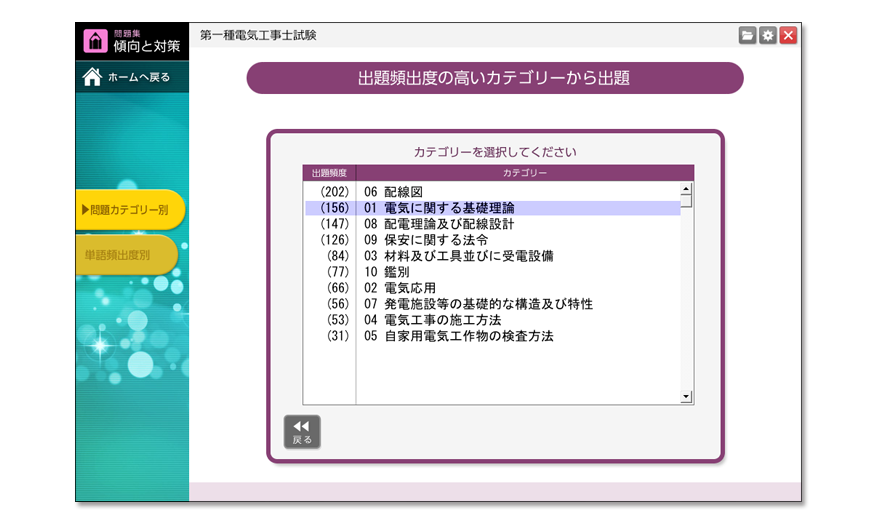Image resolution: width=880 pixels, height=530 pixels.
Task: Close the application with the red X
Action: pos(788,35)
